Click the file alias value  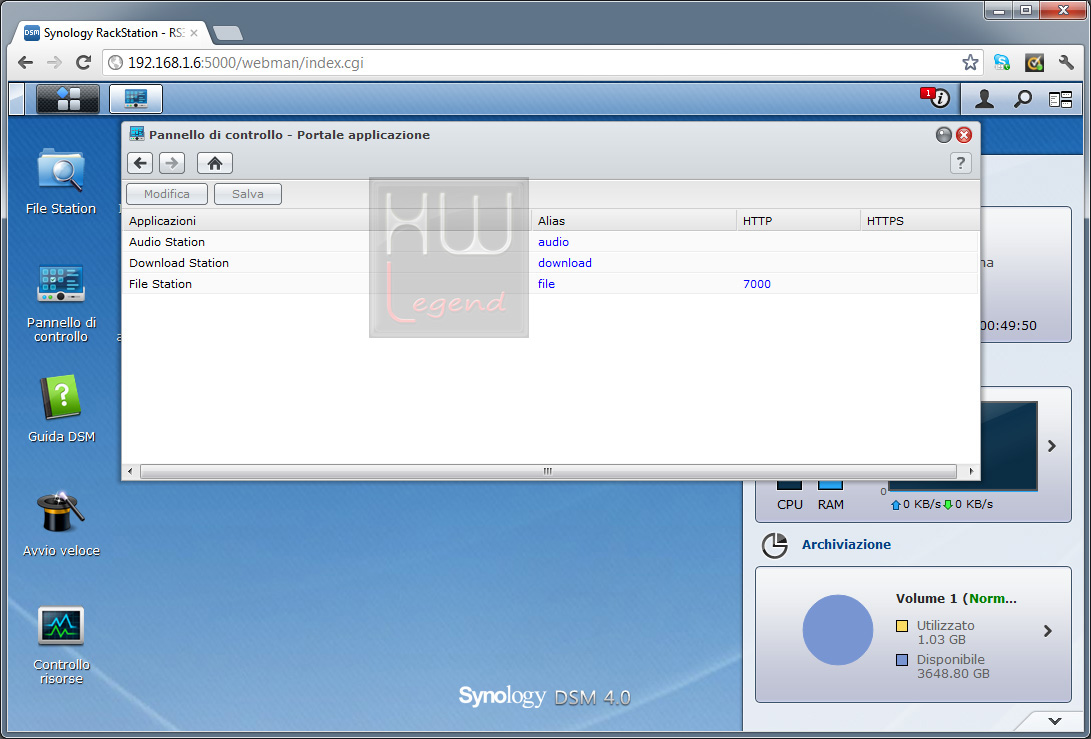point(546,283)
